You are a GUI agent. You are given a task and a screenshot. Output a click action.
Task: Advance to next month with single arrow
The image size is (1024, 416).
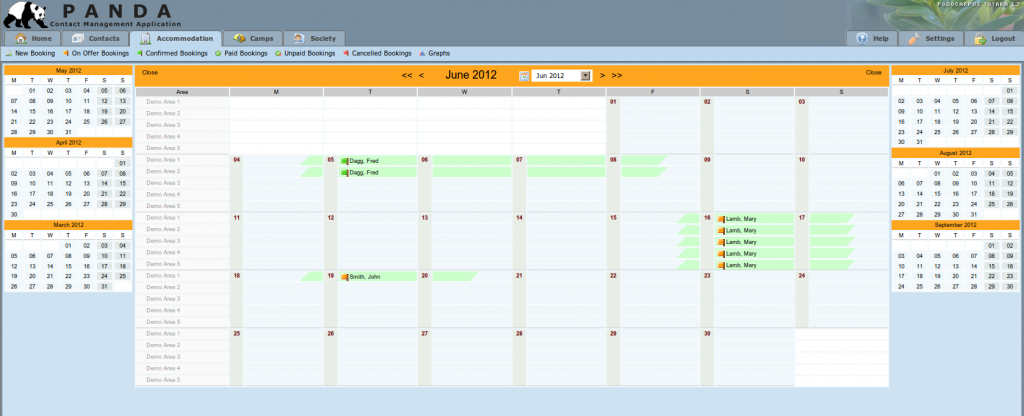(x=602, y=75)
